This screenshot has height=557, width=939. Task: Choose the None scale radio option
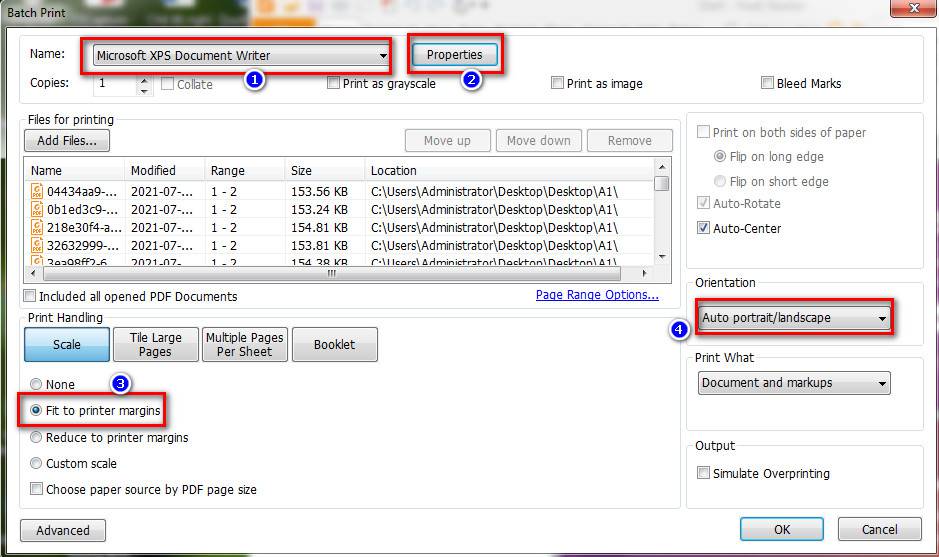click(36, 384)
